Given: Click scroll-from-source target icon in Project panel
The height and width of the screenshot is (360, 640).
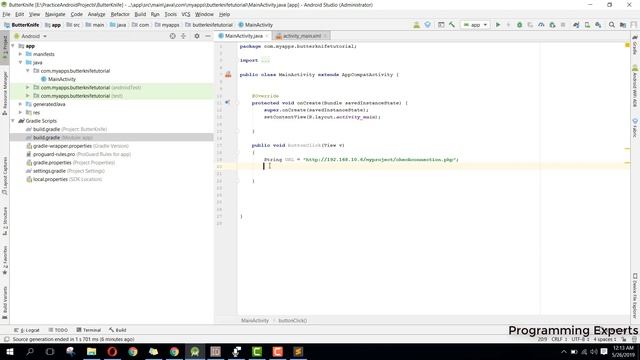Looking at the screenshot, I should (x=172, y=36).
